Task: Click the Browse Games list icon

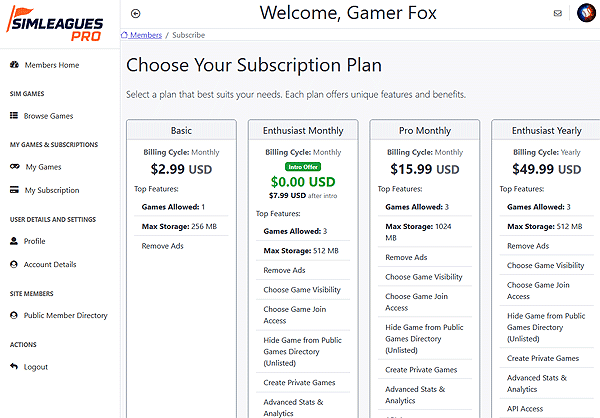Action: pyautogui.click(x=14, y=116)
